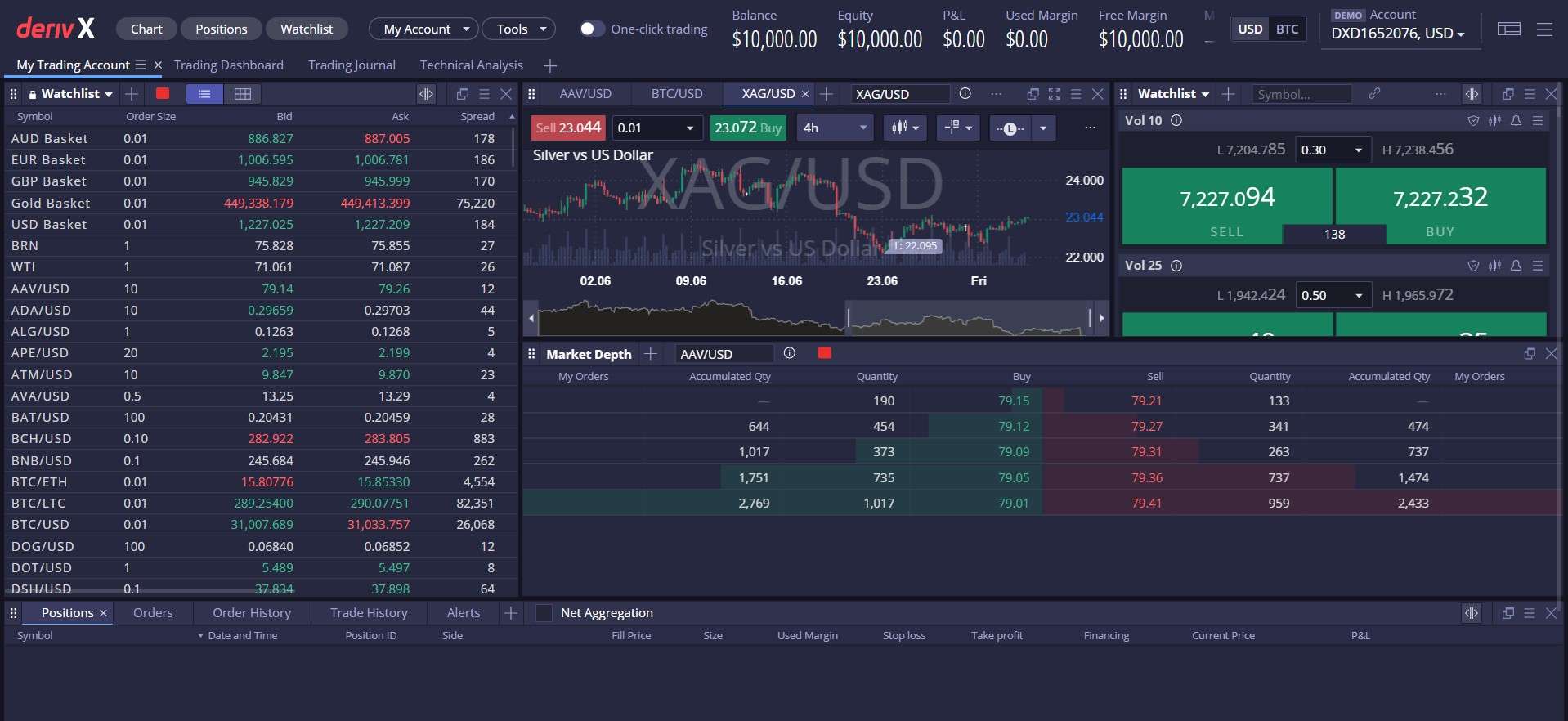Switch Watchlist to grid view
This screenshot has width=1568, height=721.
click(243, 94)
